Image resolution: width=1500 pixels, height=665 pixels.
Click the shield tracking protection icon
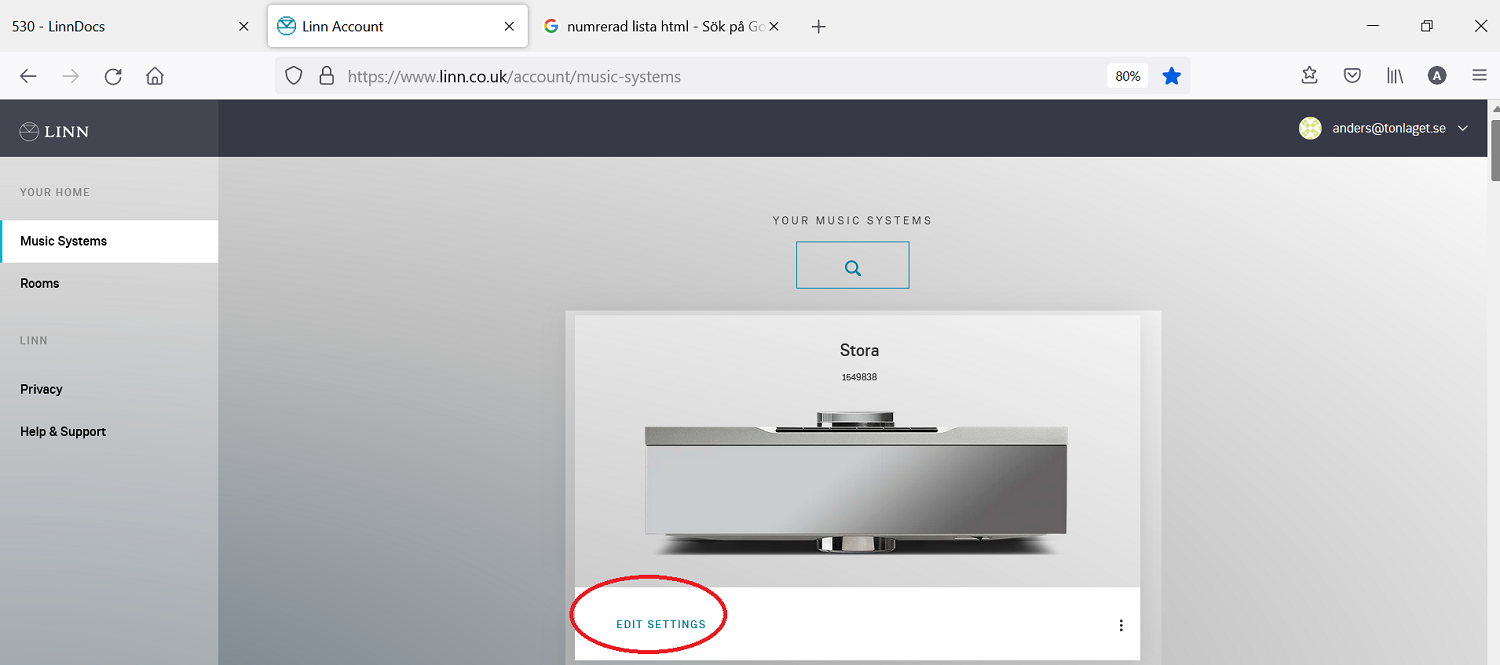click(293, 76)
